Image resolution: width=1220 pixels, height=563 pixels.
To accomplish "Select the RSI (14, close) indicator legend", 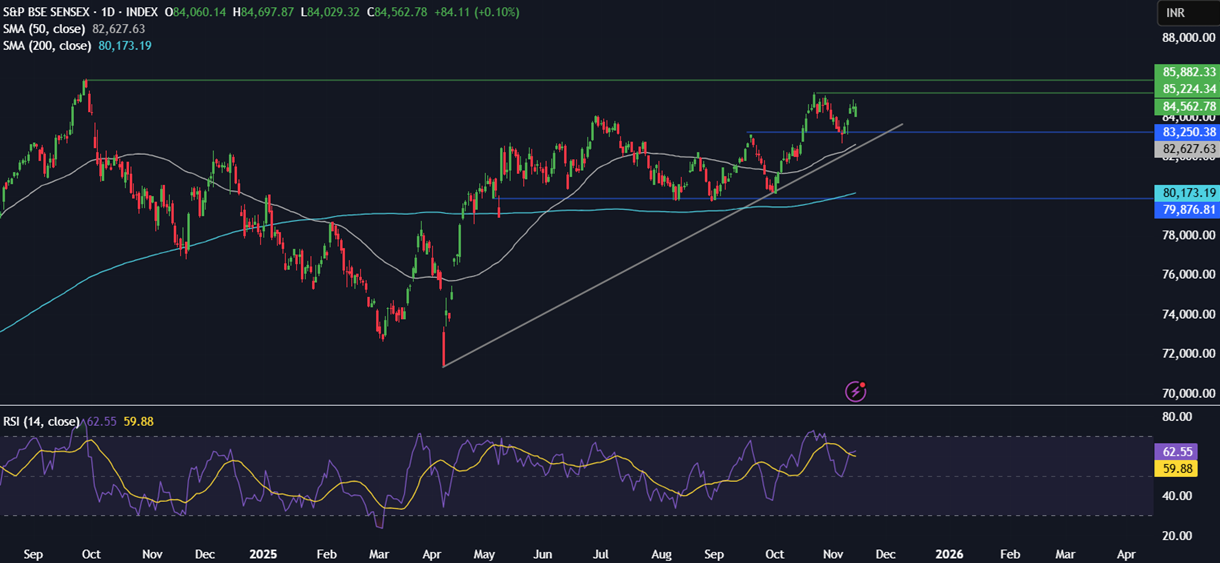I will click(40, 422).
